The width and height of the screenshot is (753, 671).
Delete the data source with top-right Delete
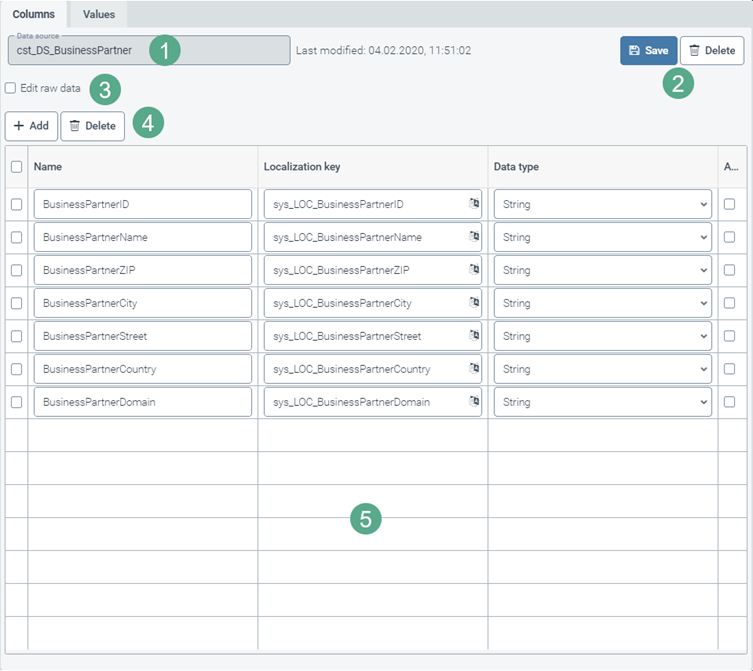711,51
